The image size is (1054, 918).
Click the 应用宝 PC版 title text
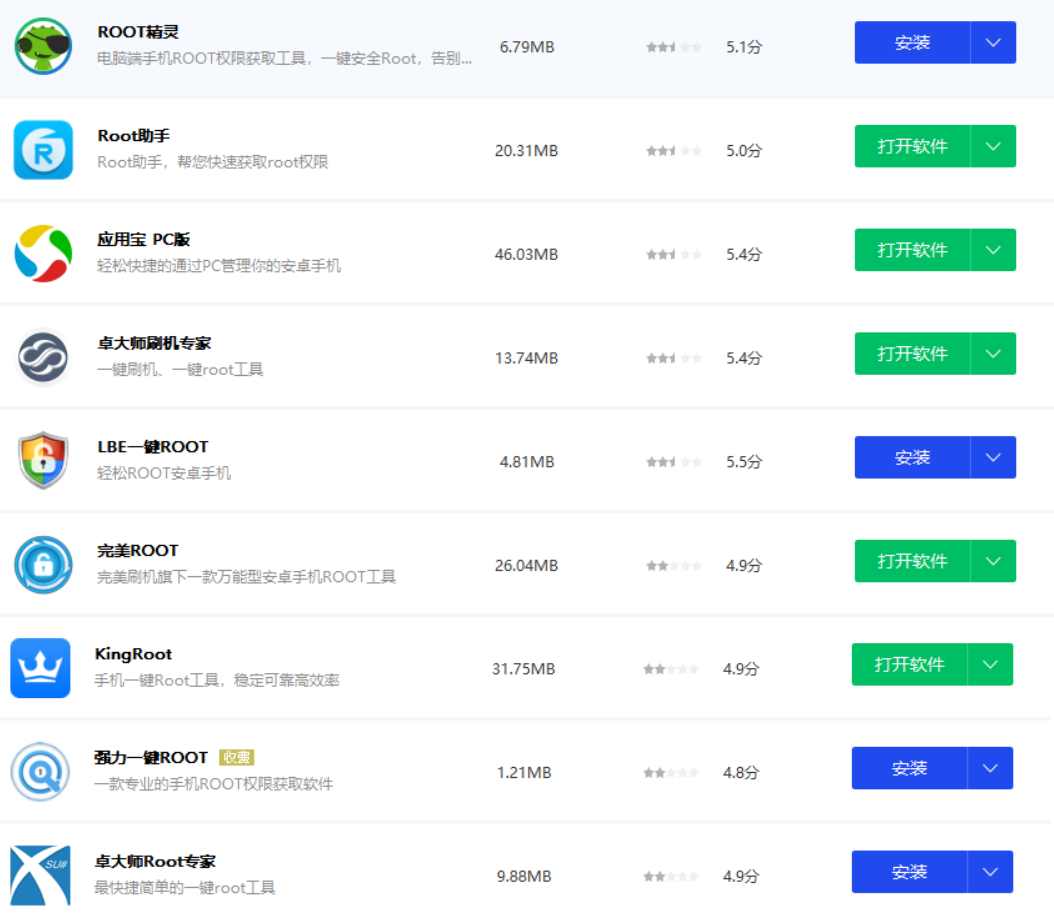click(x=144, y=239)
